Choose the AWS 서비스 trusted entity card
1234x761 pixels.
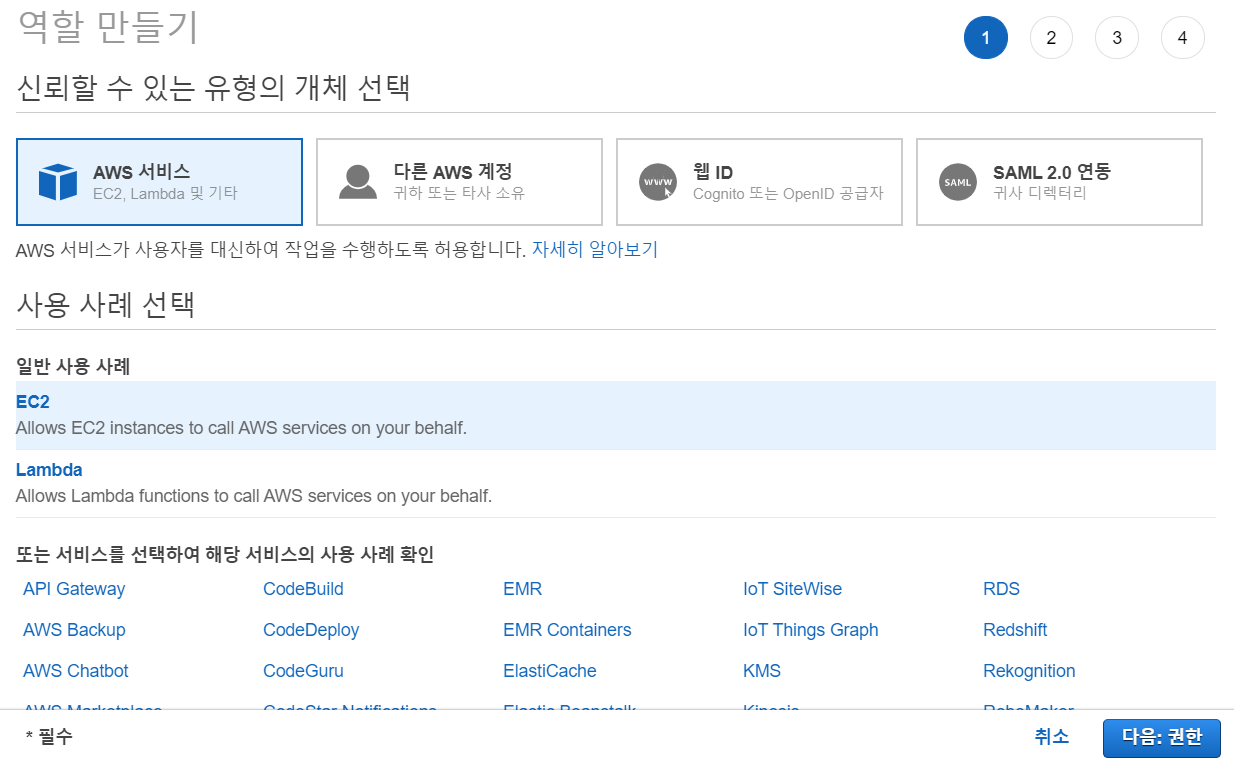click(x=160, y=182)
